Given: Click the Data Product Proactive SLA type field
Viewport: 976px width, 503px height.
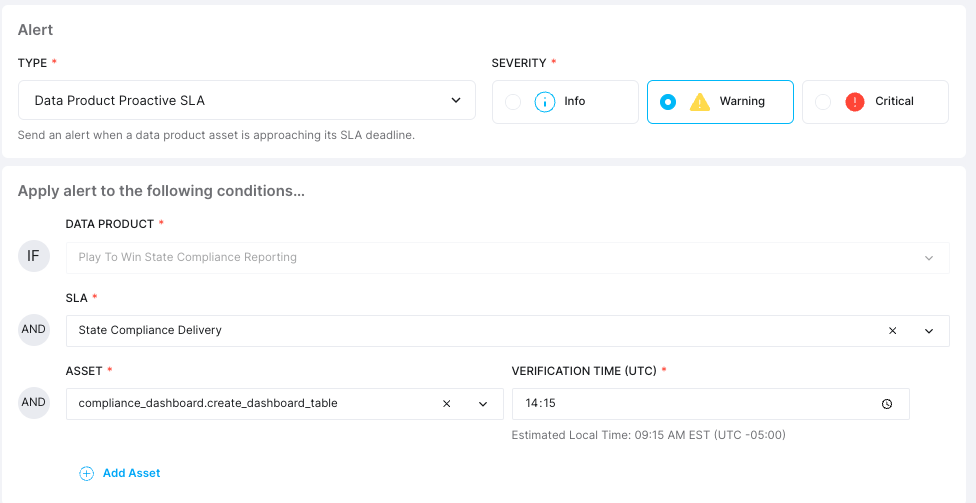Looking at the screenshot, I should click(230, 100).
